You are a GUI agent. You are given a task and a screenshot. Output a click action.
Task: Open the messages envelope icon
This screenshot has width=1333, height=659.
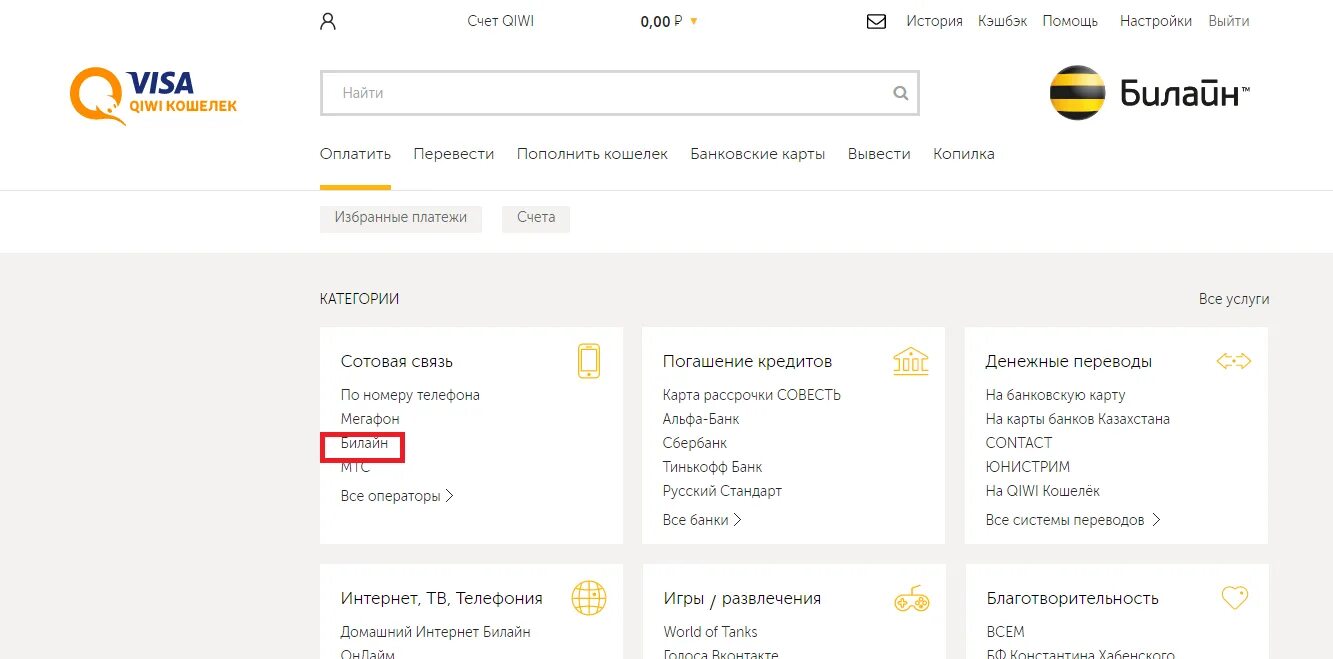[x=876, y=21]
